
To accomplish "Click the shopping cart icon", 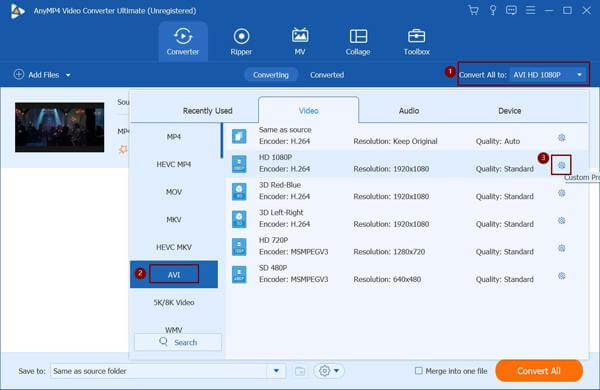I will [473, 10].
